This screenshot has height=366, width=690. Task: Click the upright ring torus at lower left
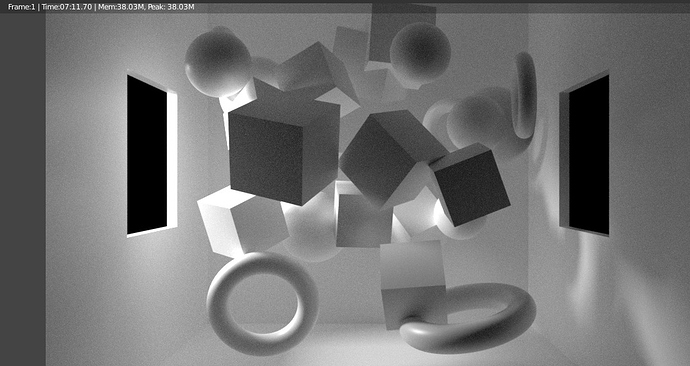tap(262, 304)
